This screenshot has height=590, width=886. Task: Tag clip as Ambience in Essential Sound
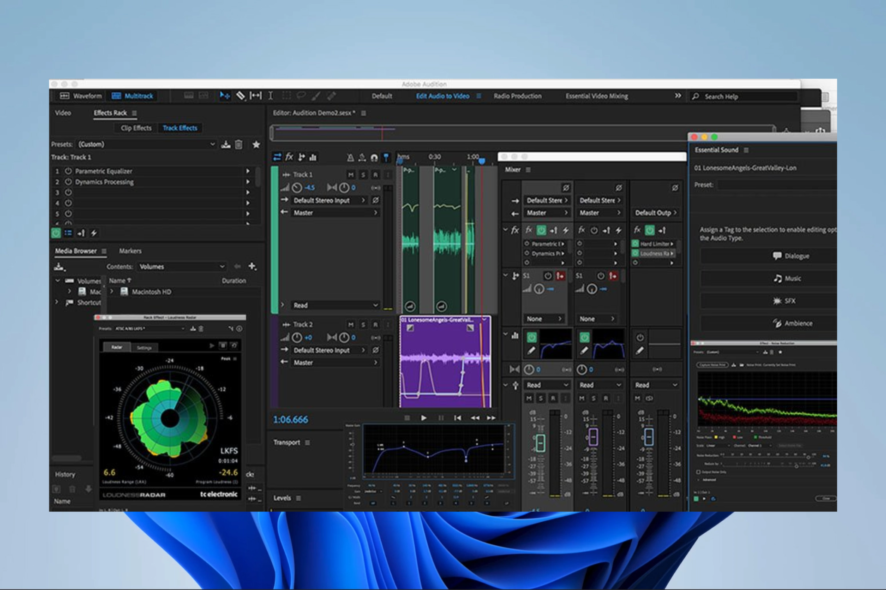coord(792,324)
